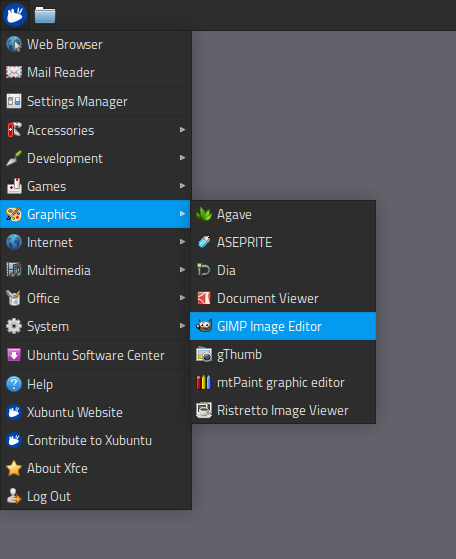Screen dimensions: 456x559
Task: Choose Log Out menu item
Action: (96, 496)
